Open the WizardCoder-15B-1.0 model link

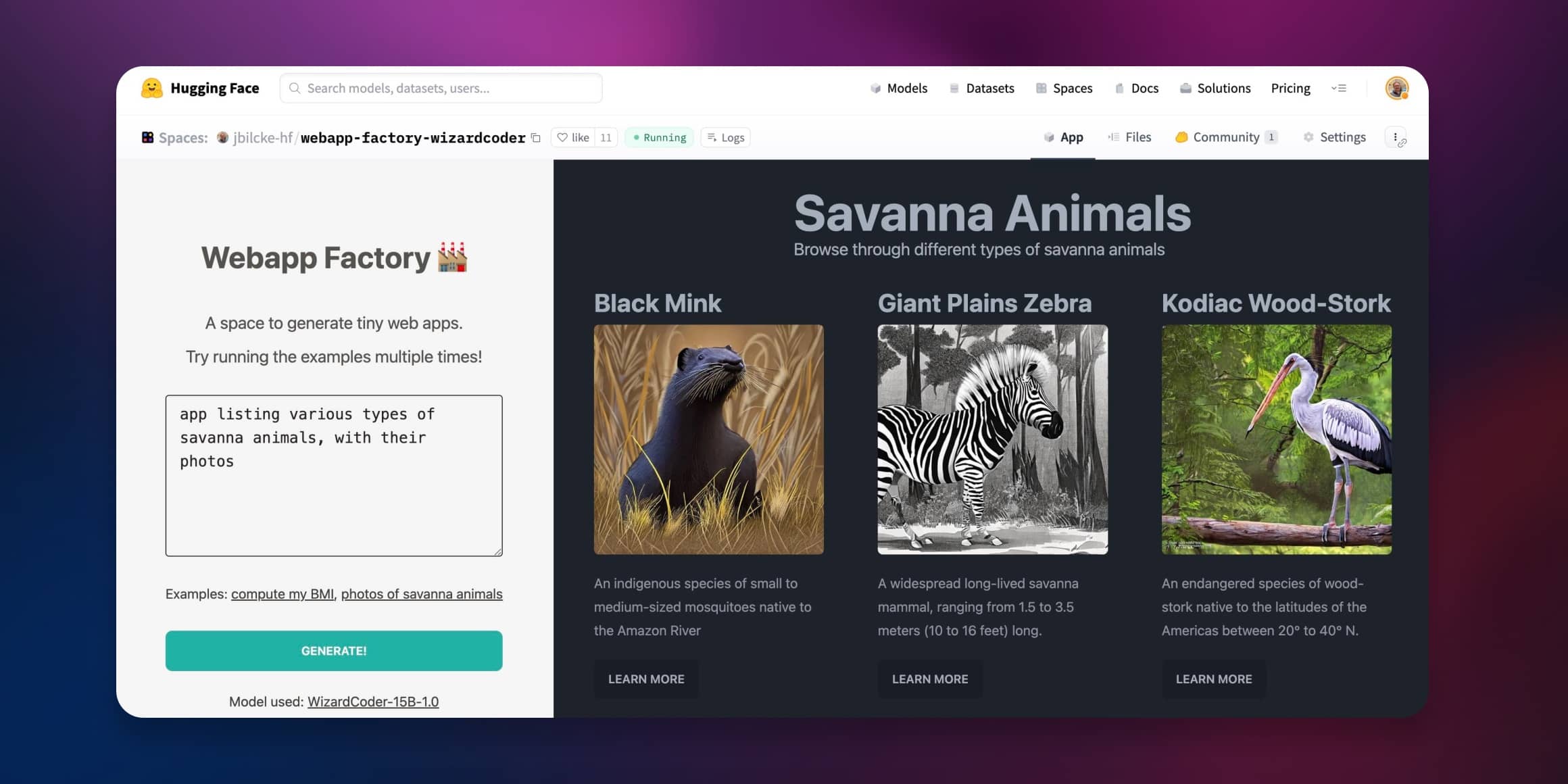pos(373,702)
